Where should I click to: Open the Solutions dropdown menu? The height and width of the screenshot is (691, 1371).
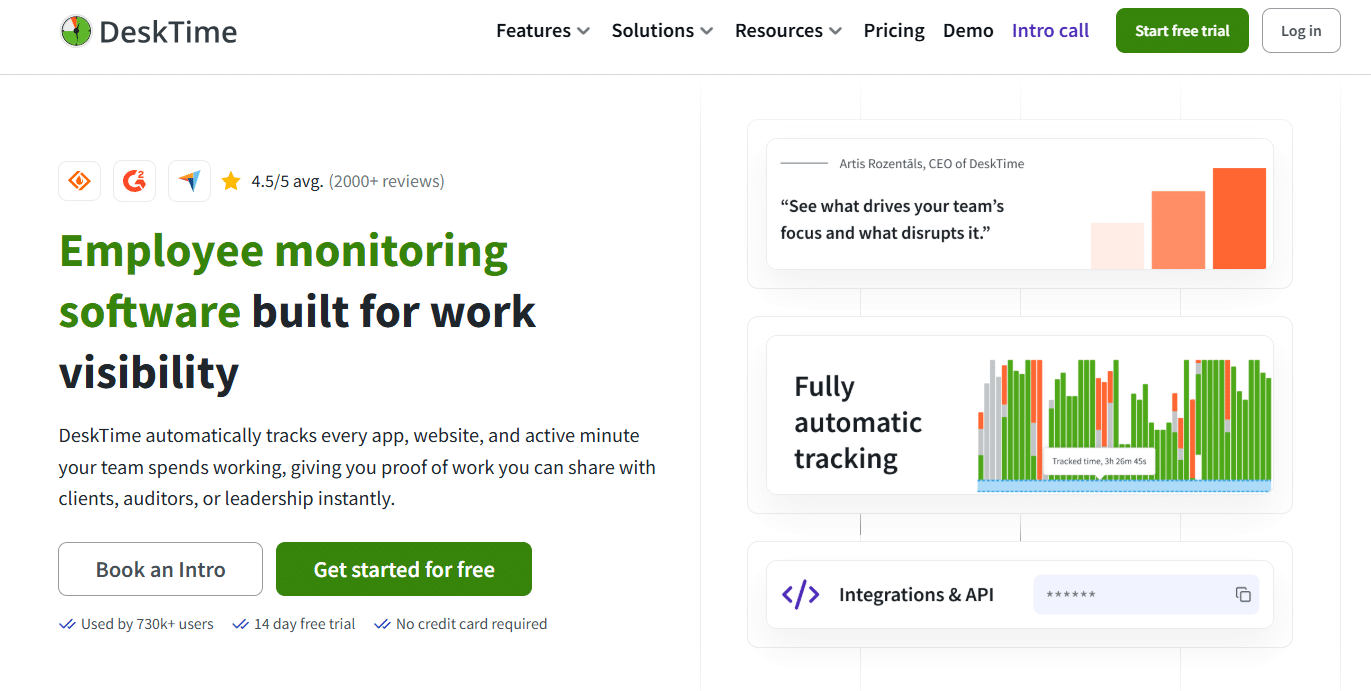[662, 31]
